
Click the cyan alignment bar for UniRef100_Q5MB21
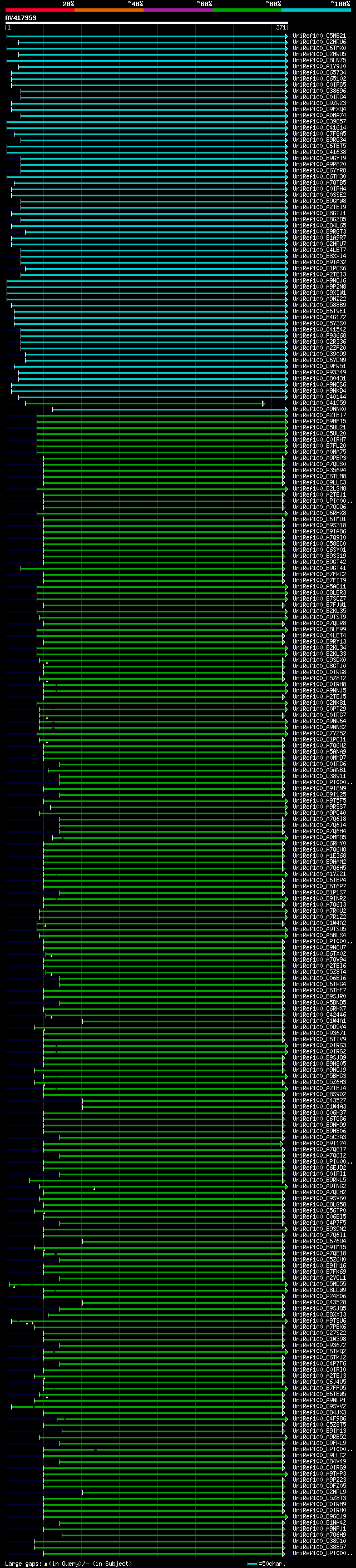pyautogui.click(x=147, y=36)
